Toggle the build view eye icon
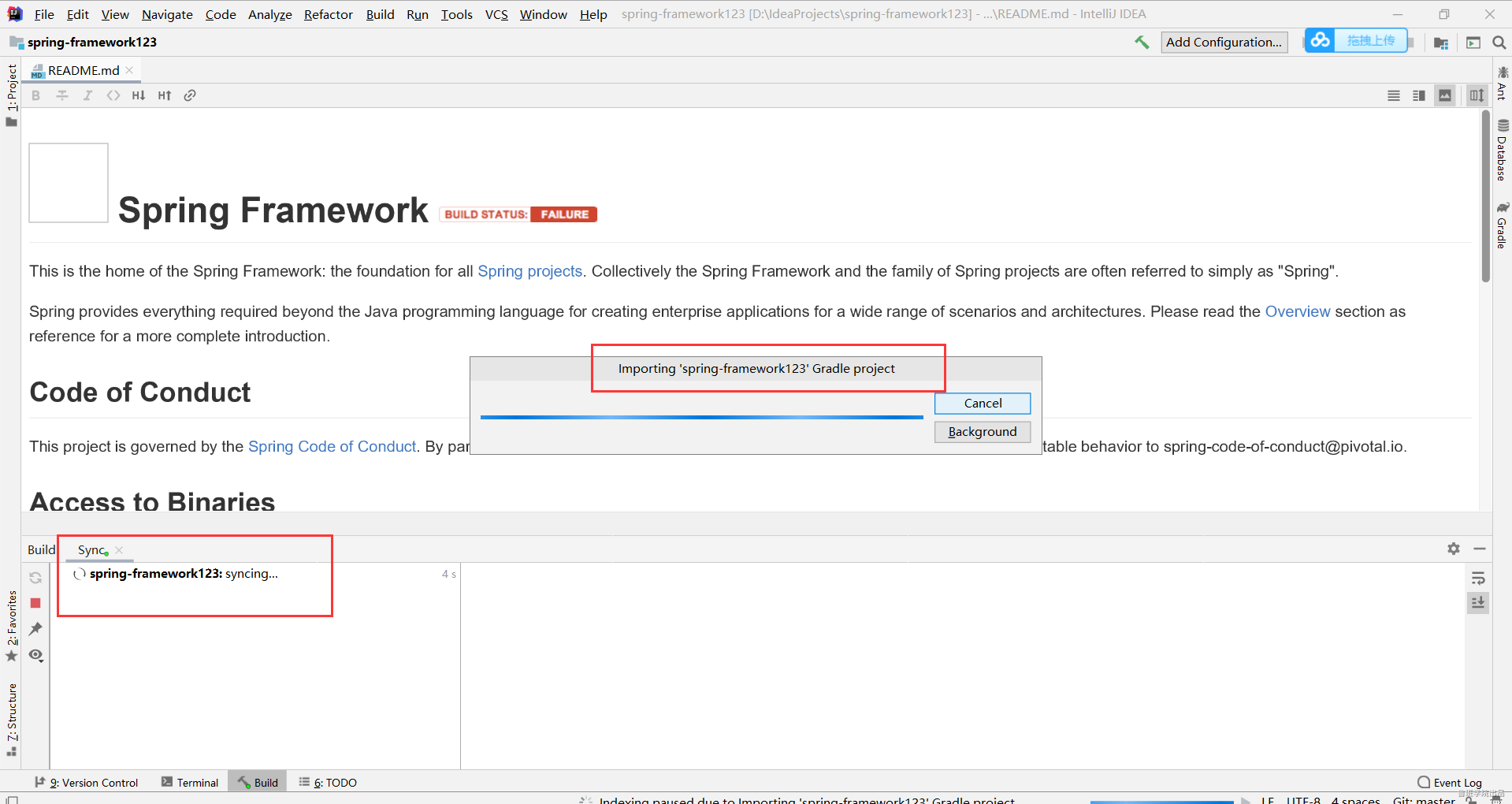This screenshot has height=804, width=1512. point(35,655)
